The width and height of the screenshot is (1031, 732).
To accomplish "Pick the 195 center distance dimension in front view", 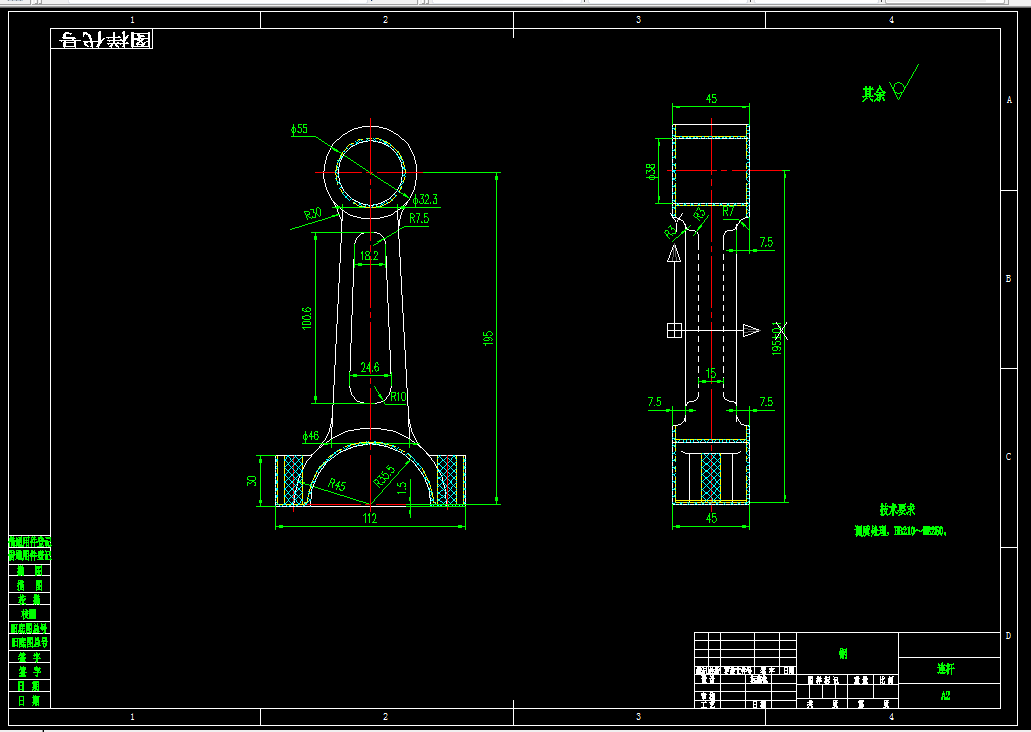I will [489, 338].
